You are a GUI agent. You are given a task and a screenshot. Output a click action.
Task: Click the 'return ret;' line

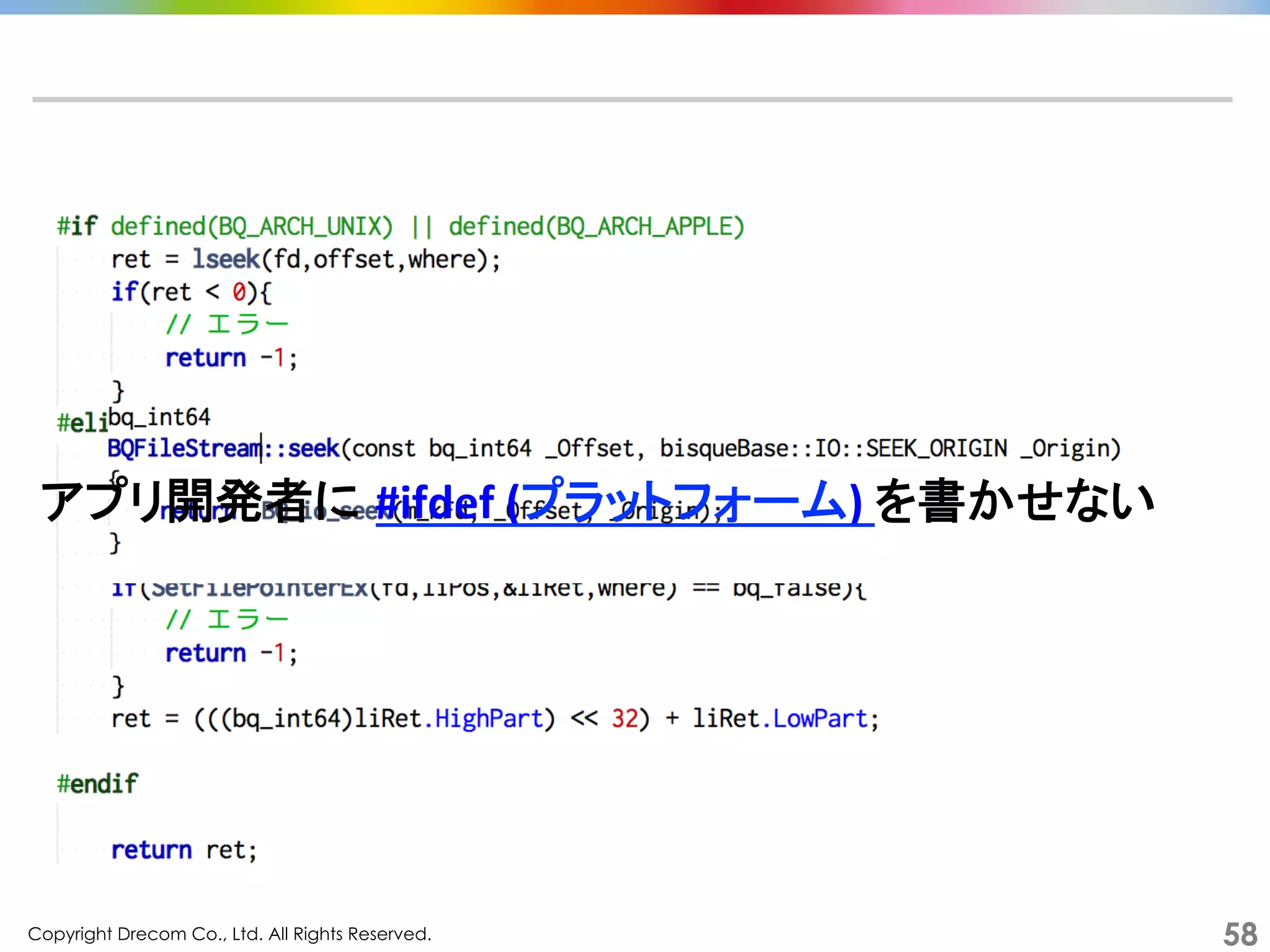pyautogui.click(x=184, y=850)
